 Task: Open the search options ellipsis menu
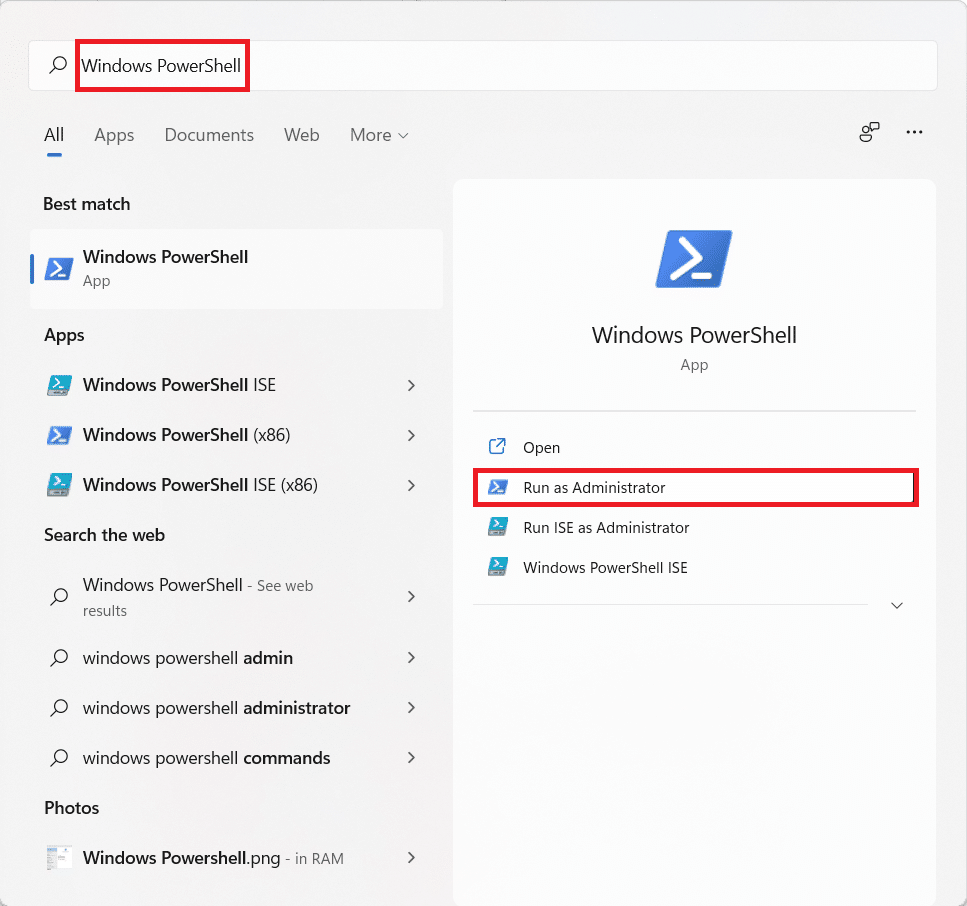click(x=913, y=132)
